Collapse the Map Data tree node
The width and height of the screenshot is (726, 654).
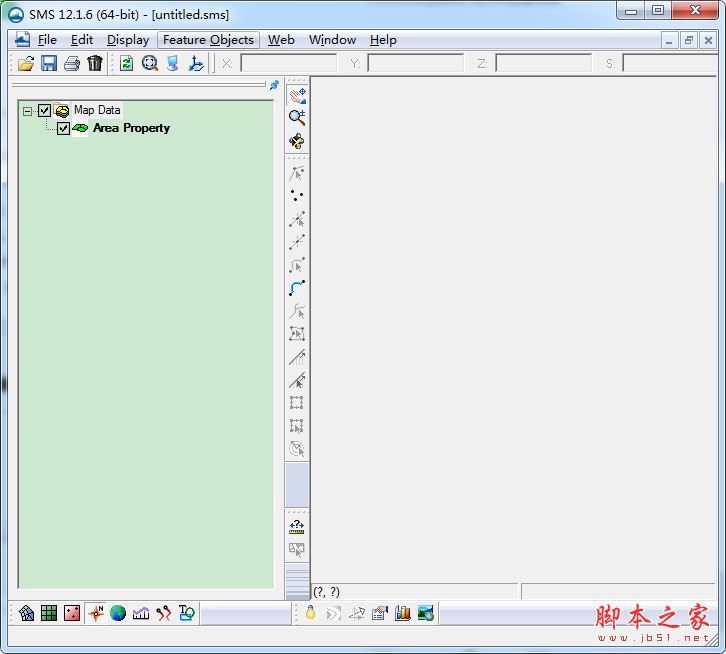click(x=27, y=111)
